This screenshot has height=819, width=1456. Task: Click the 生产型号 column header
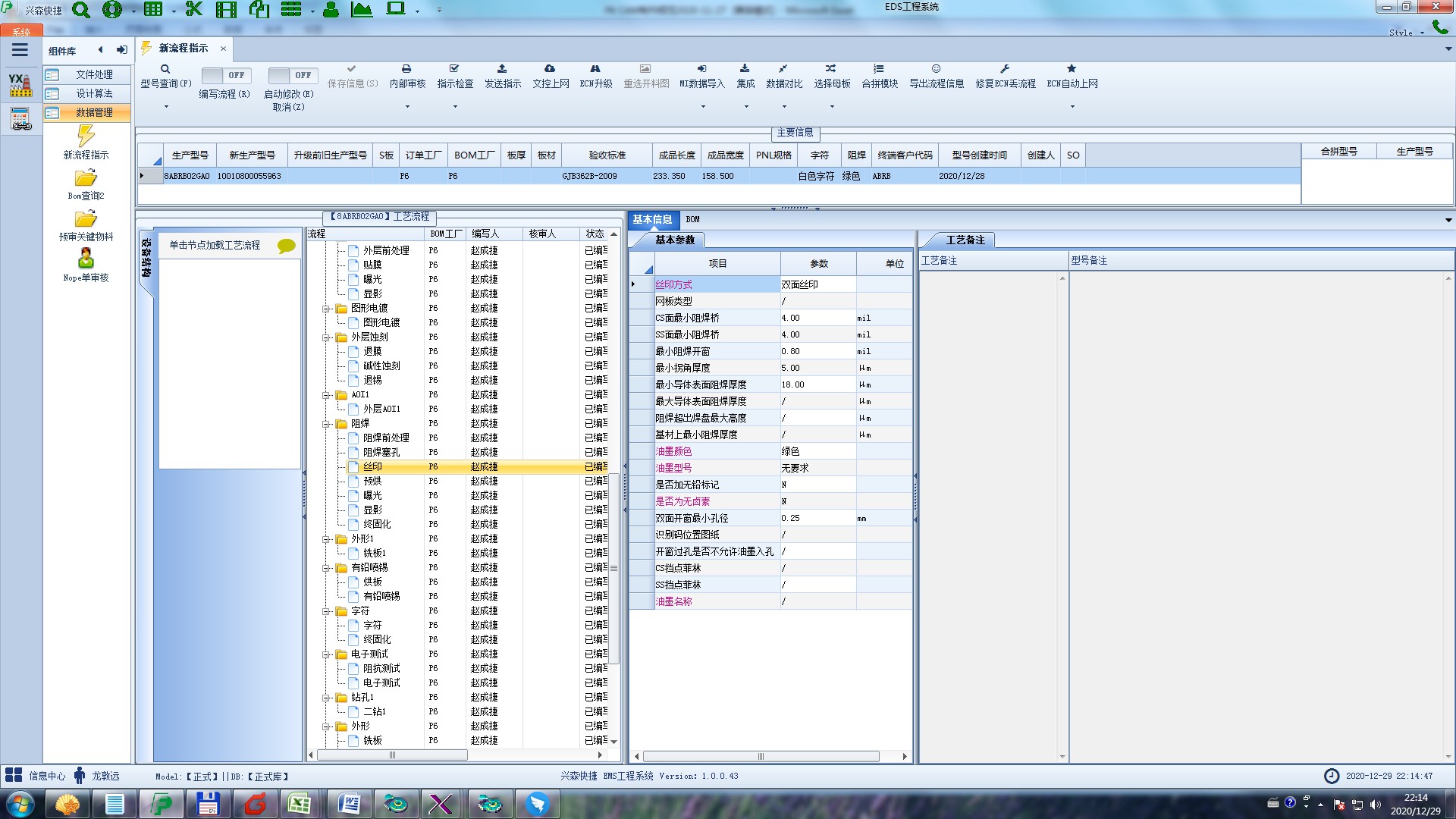(190, 155)
